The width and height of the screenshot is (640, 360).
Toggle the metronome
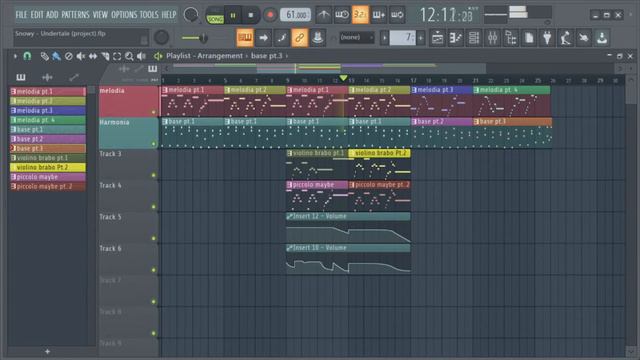click(x=324, y=15)
